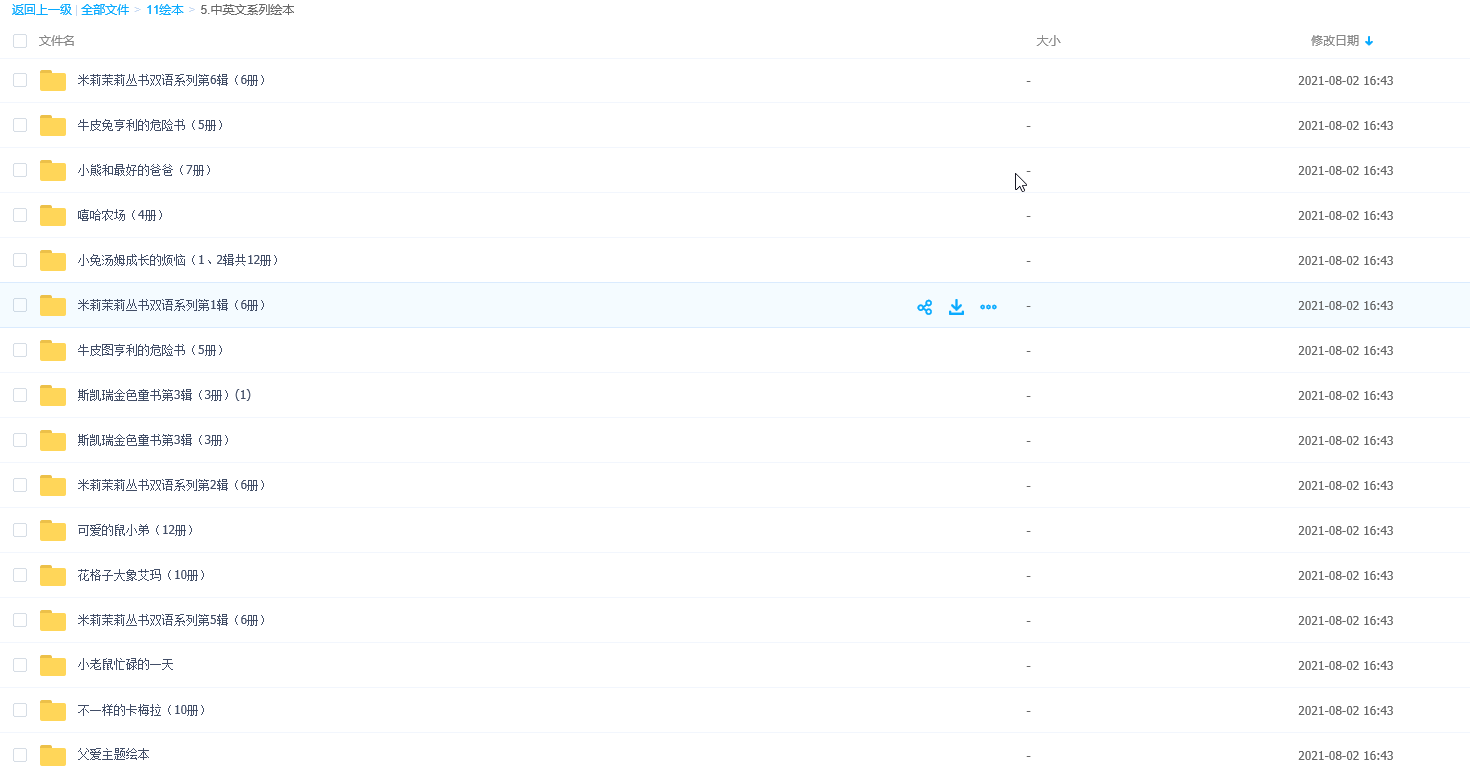This screenshot has height=773, width=1470.
Task: Navigate to 11绘本 breadcrumb folder
Action: 164,10
